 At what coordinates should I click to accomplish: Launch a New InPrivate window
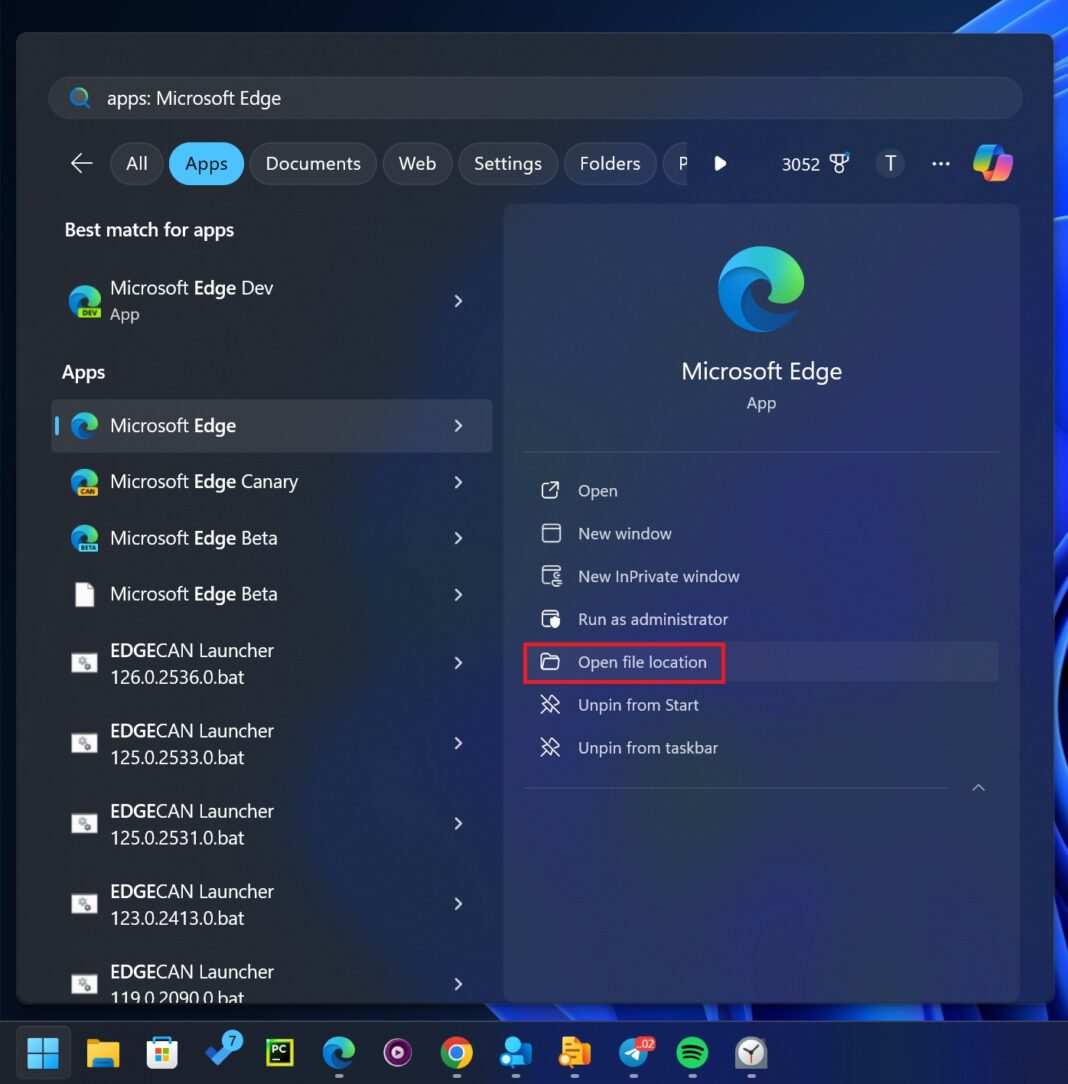[658, 576]
